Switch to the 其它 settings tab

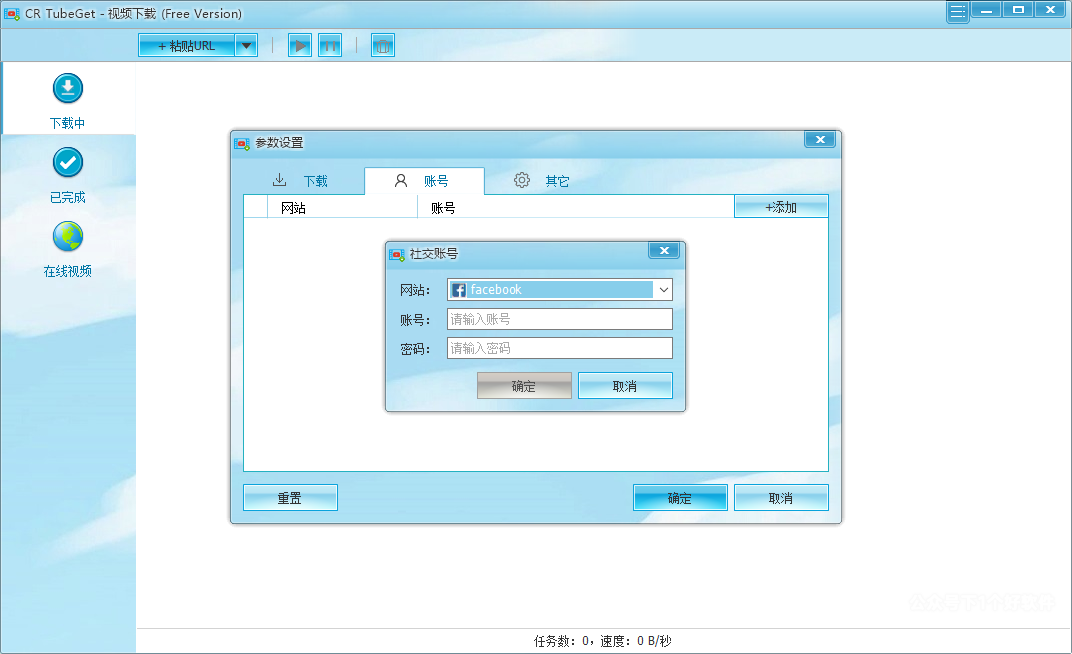coord(543,180)
